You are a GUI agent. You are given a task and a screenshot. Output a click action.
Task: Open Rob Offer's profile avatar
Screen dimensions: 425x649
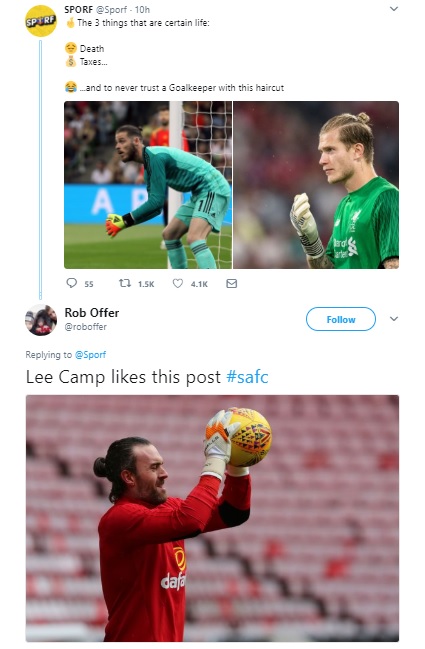(41, 320)
